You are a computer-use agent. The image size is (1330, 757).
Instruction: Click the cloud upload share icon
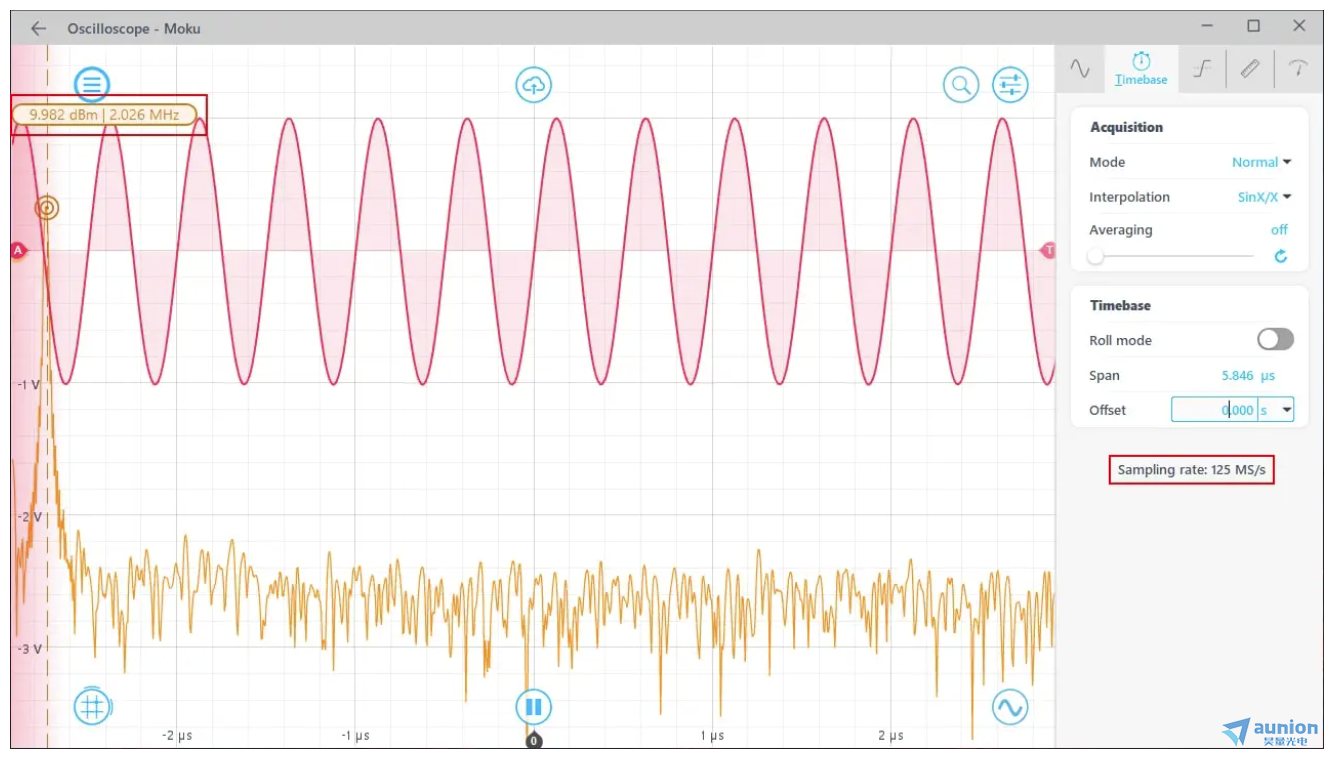pyautogui.click(x=534, y=85)
